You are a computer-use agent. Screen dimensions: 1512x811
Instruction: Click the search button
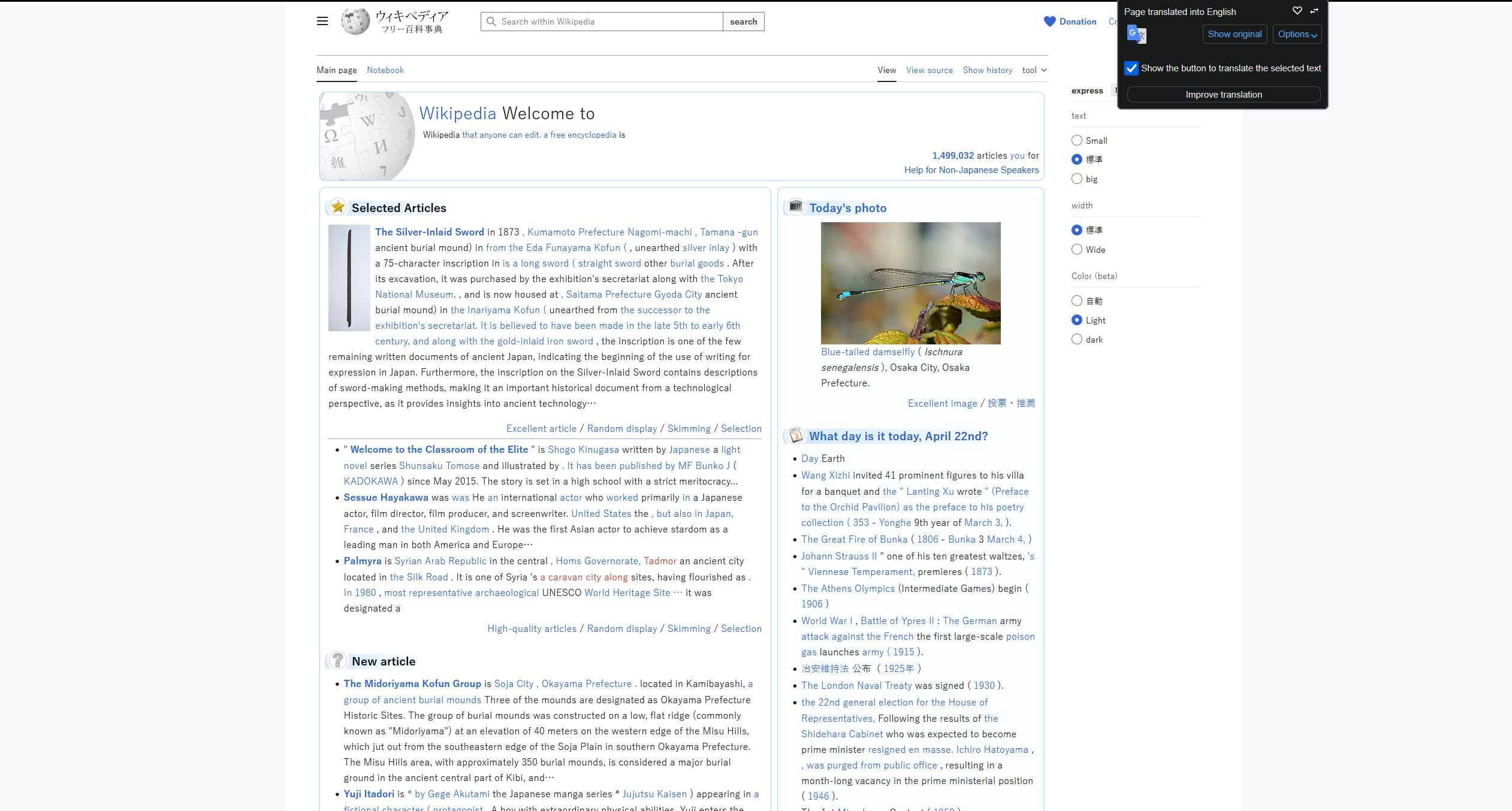pos(744,22)
